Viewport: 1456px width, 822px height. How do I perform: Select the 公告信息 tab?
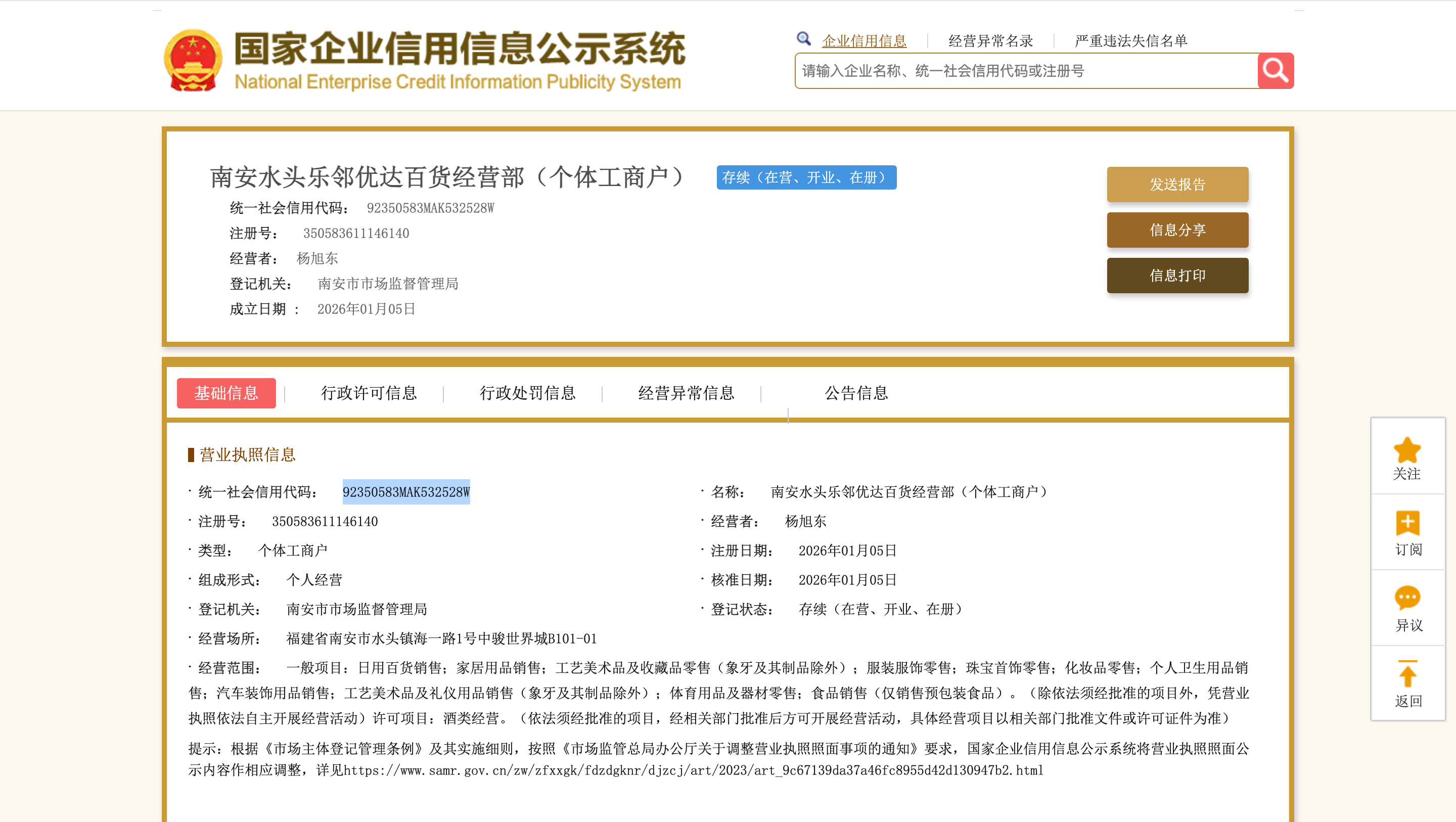(x=856, y=393)
